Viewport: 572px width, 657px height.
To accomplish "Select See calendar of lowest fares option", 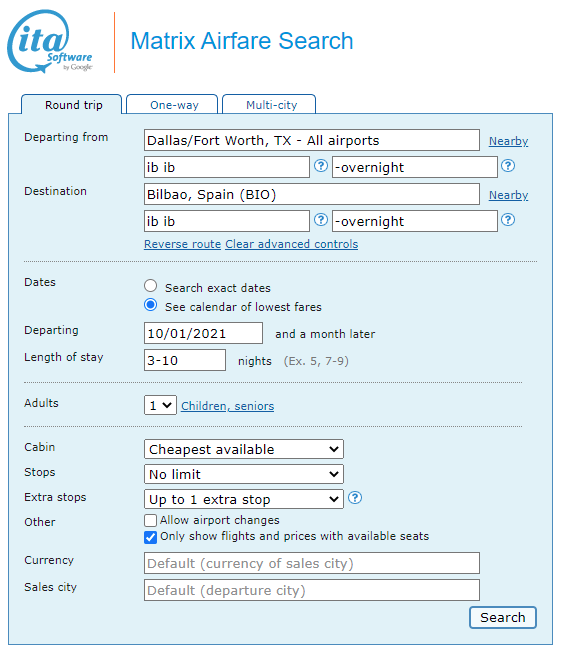I will (x=150, y=305).
